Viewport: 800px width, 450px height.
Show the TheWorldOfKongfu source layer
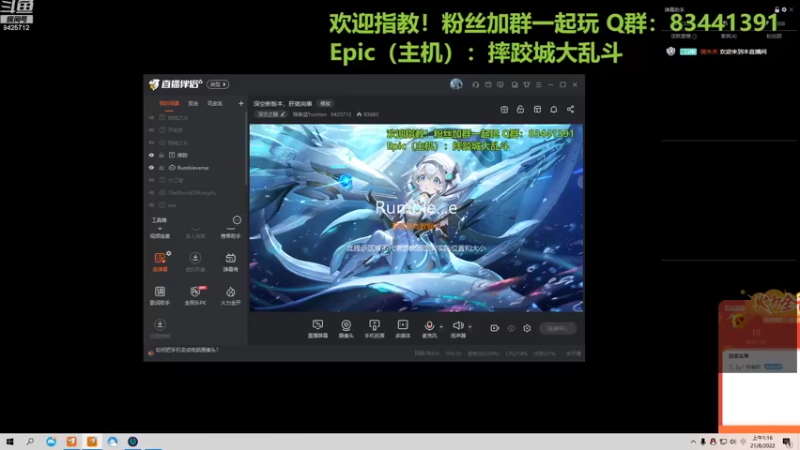(x=152, y=193)
